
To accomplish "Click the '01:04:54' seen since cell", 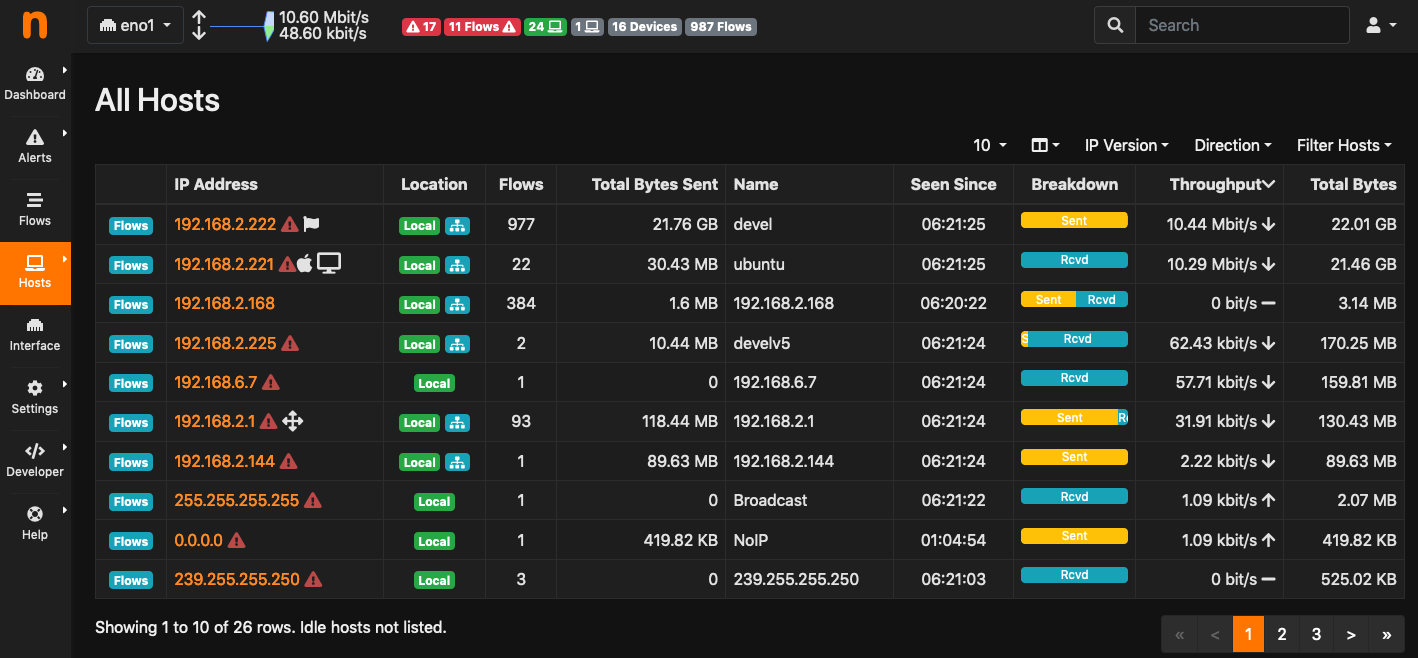I will [x=954, y=540].
